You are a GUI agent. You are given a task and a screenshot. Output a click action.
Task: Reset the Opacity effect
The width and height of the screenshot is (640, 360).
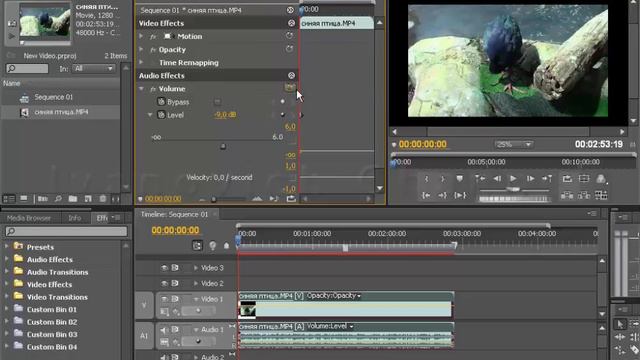pos(289,49)
